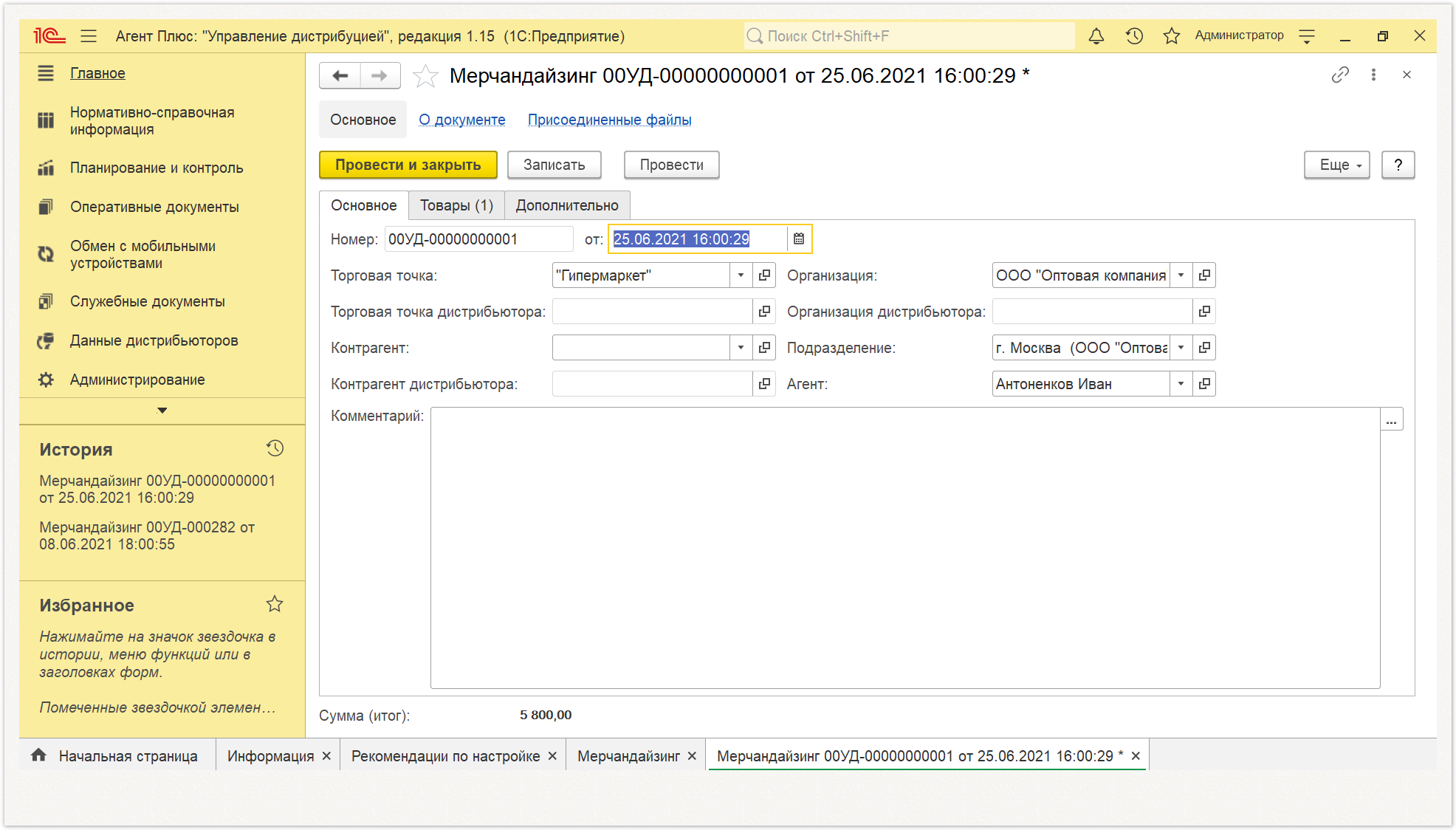This screenshot has width=1456, height=830.
Task: Expand the Подразделение dropdown
Action: [1181, 347]
